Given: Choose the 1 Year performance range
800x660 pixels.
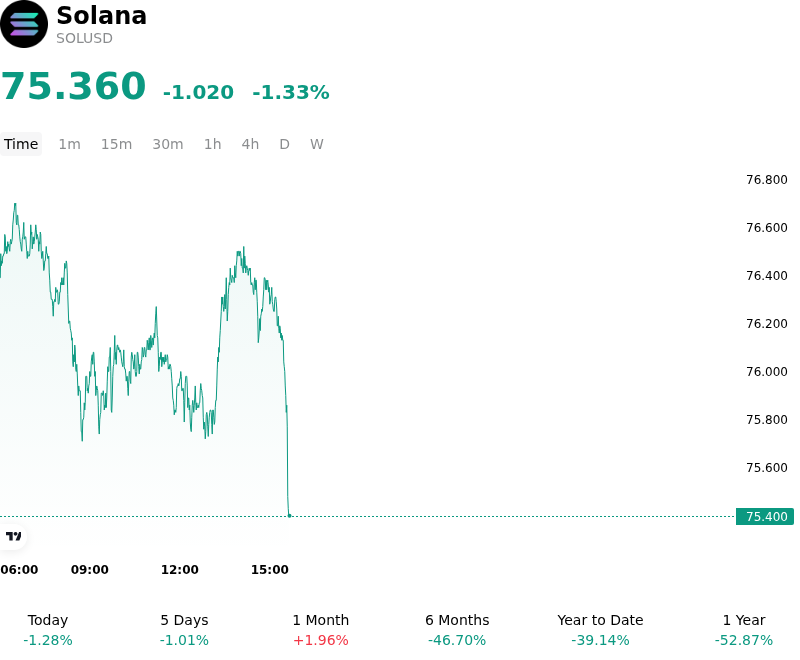Looking at the screenshot, I should (x=744, y=630).
